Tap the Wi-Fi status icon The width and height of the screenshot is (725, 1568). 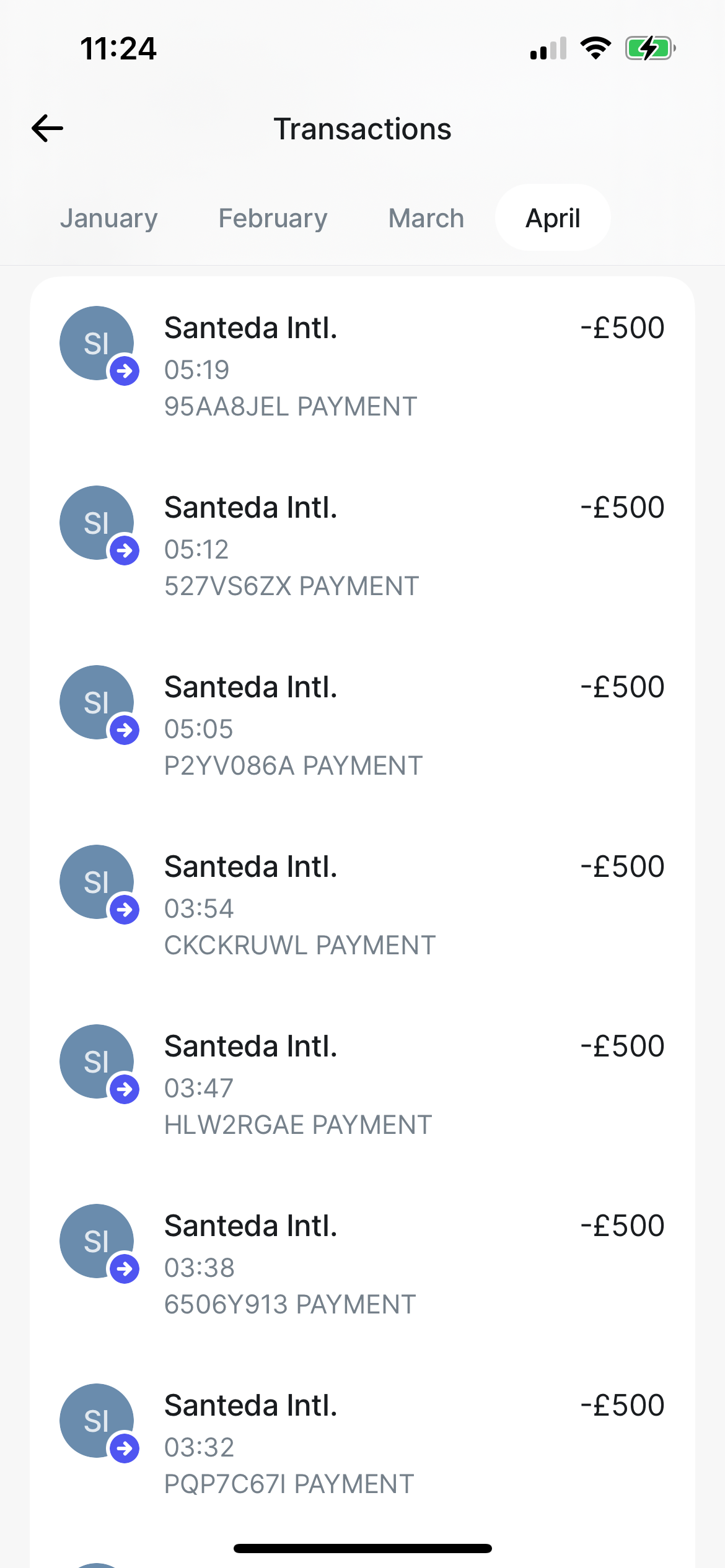(x=595, y=48)
